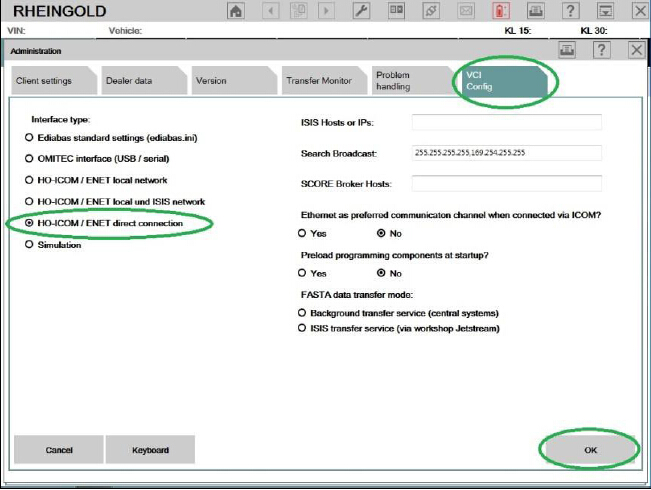Click the 'Interface type:' heading

coord(61,120)
